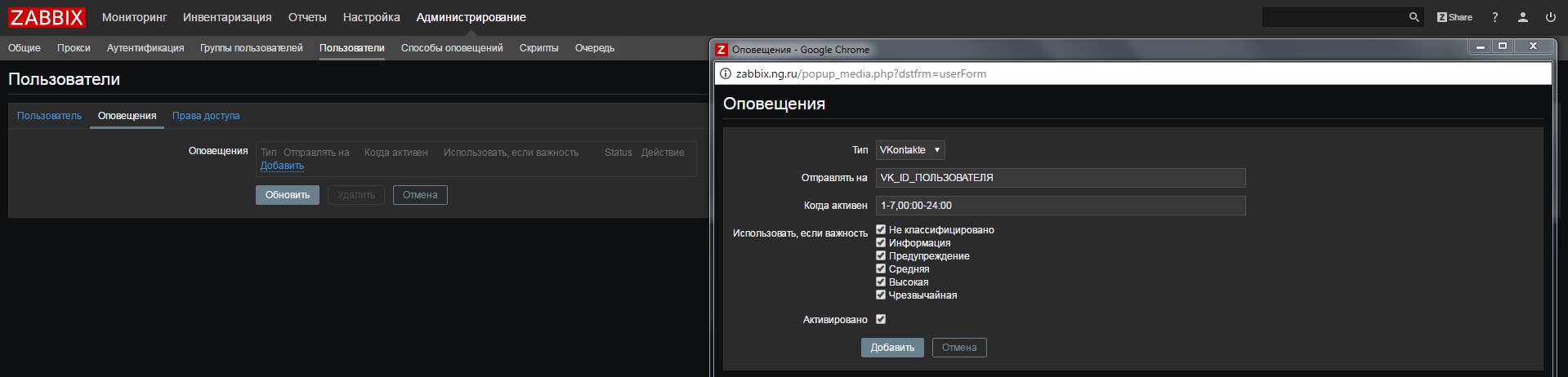Go to the Скрипты submenu

point(539,48)
